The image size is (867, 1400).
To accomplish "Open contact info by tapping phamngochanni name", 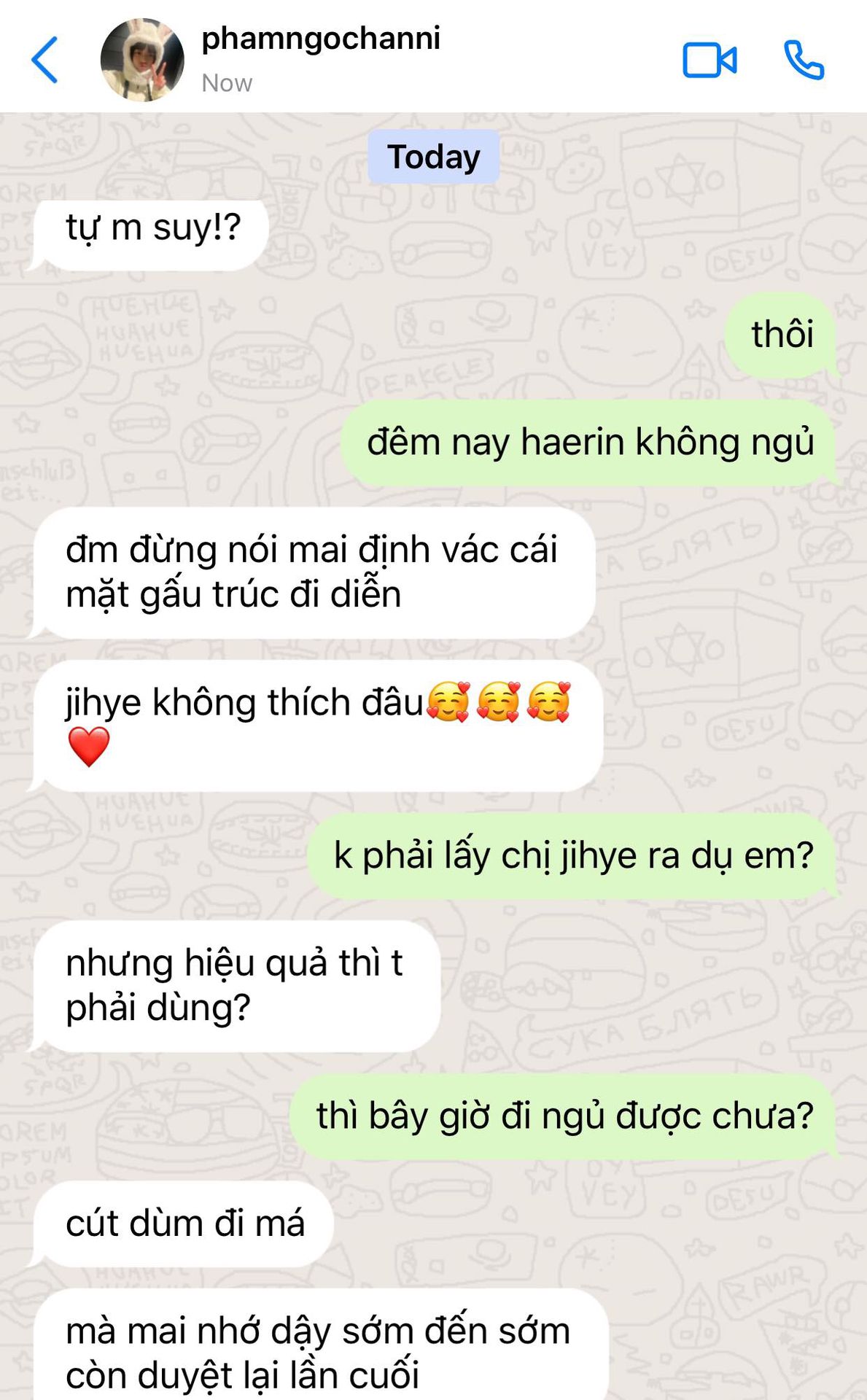I will (321, 39).
